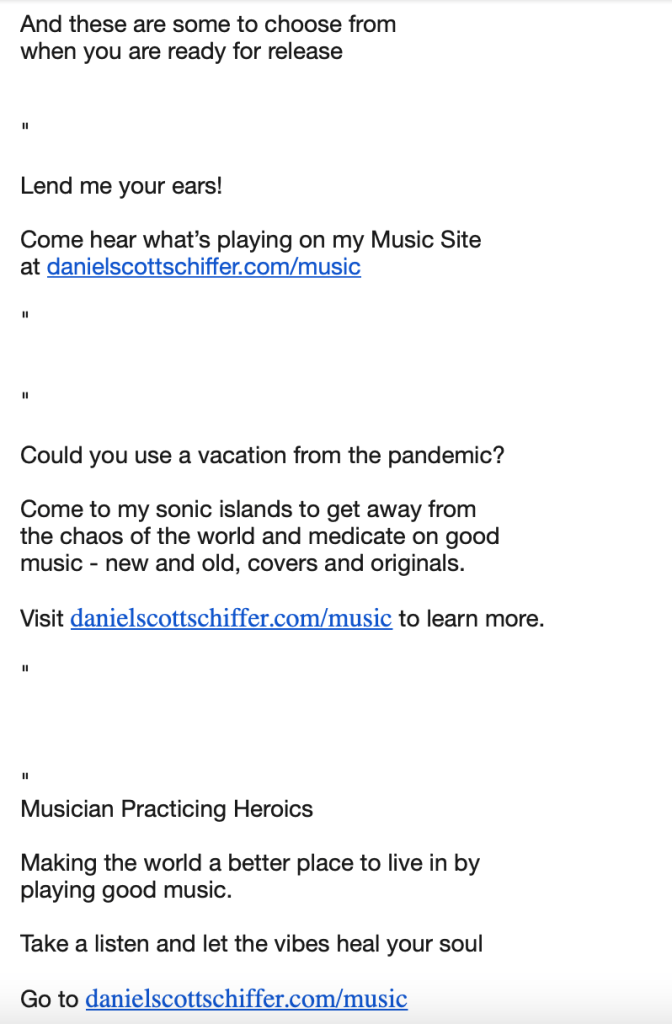
Task: Click 'Come hear what's playing on my Music Site'
Action: point(250,240)
